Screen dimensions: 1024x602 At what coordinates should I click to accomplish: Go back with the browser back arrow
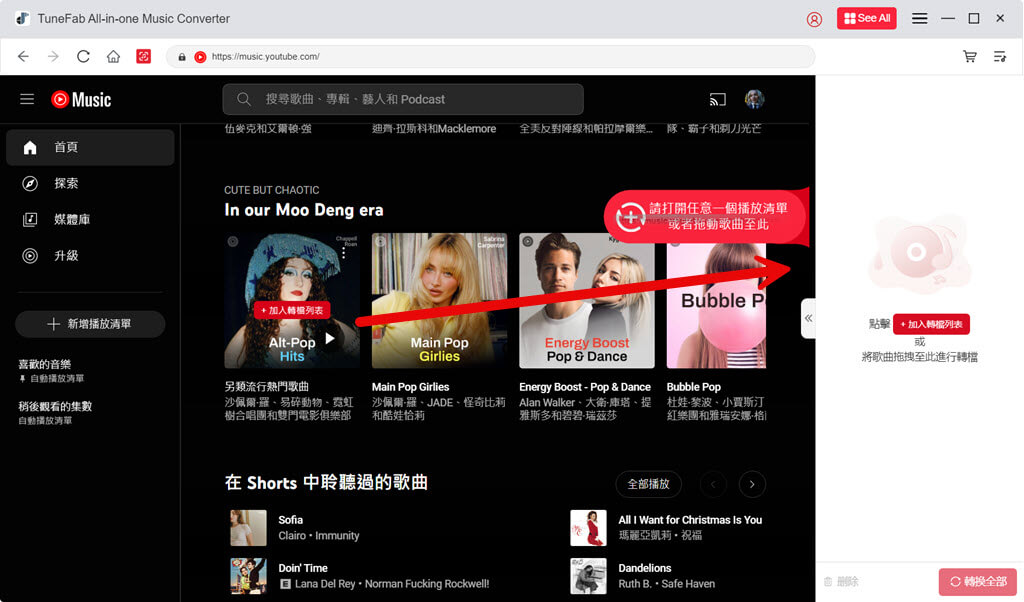click(x=23, y=57)
